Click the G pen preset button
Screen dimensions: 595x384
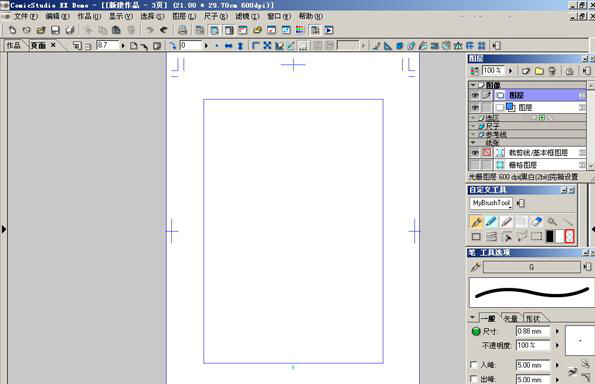pos(531,267)
